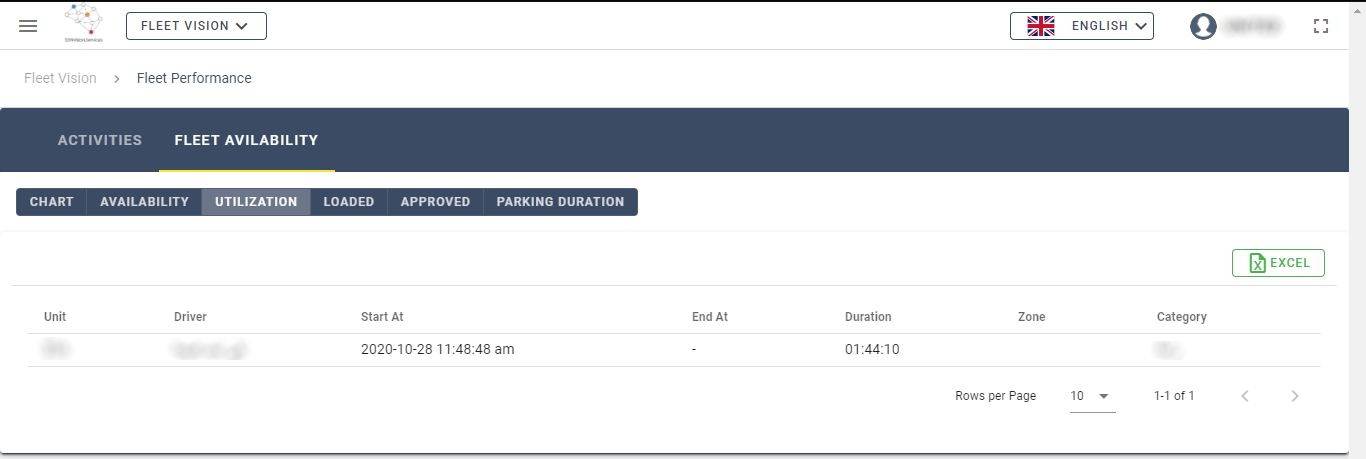Screen dimensions: 1366x459
Task: Go to next page arrow
Action: (x=1295, y=396)
